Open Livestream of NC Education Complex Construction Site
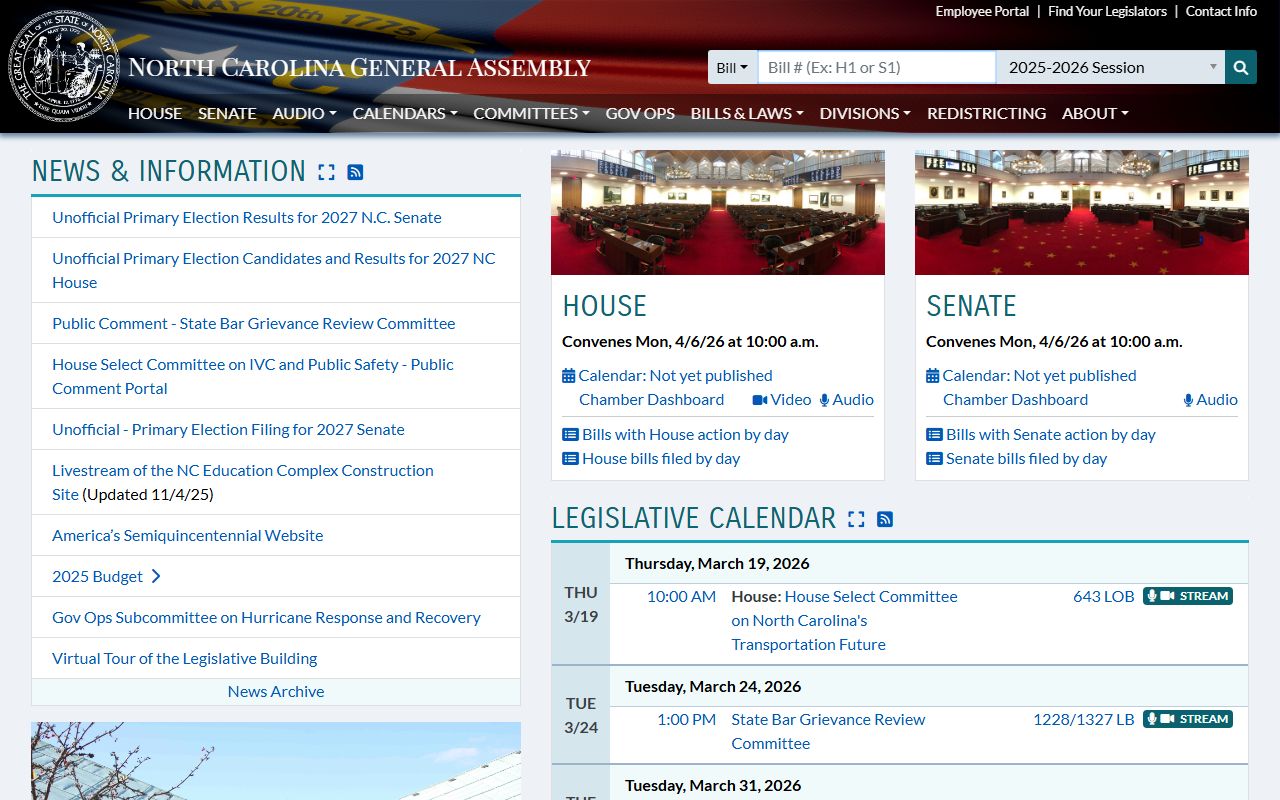This screenshot has height=800, width=1280. (x=243, y=482)
